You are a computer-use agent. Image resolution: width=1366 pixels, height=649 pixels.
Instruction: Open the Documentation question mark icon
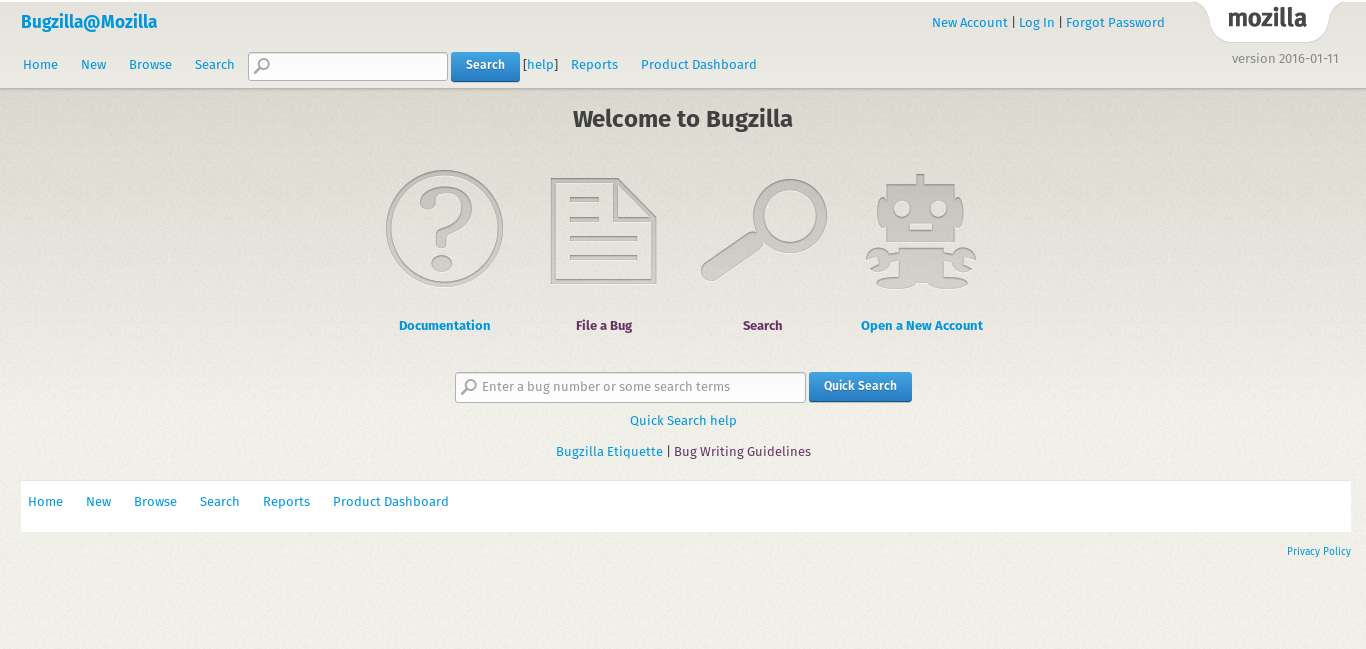pos(444,228)
